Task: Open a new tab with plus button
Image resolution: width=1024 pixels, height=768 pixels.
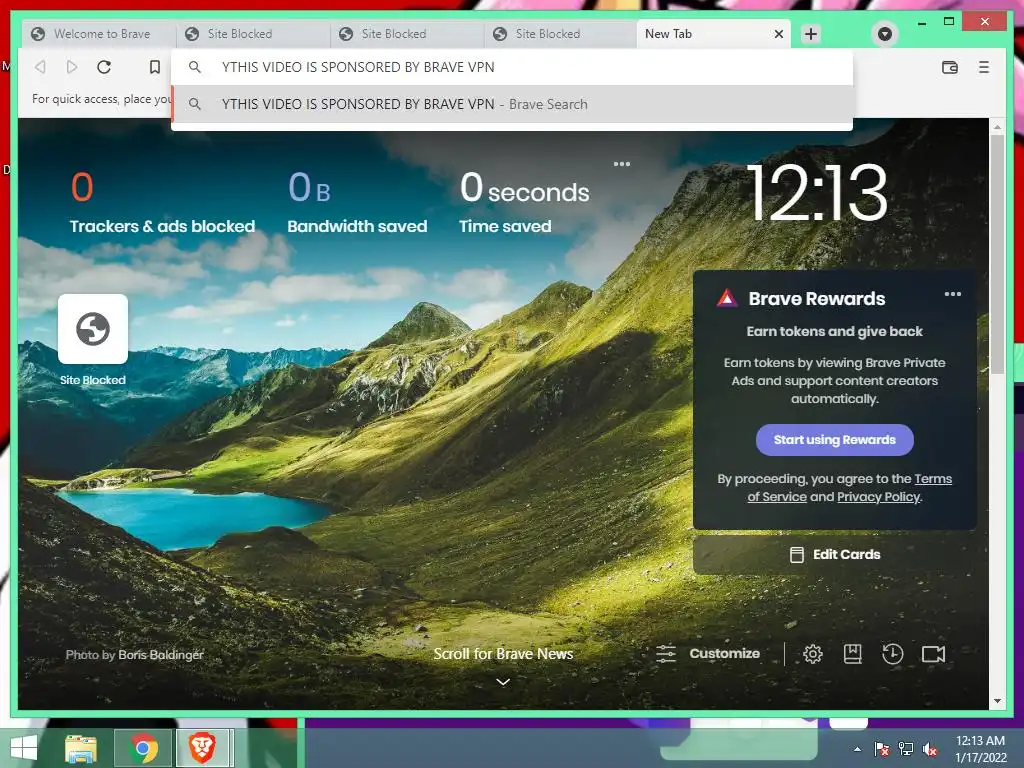Action: point(810,34)
